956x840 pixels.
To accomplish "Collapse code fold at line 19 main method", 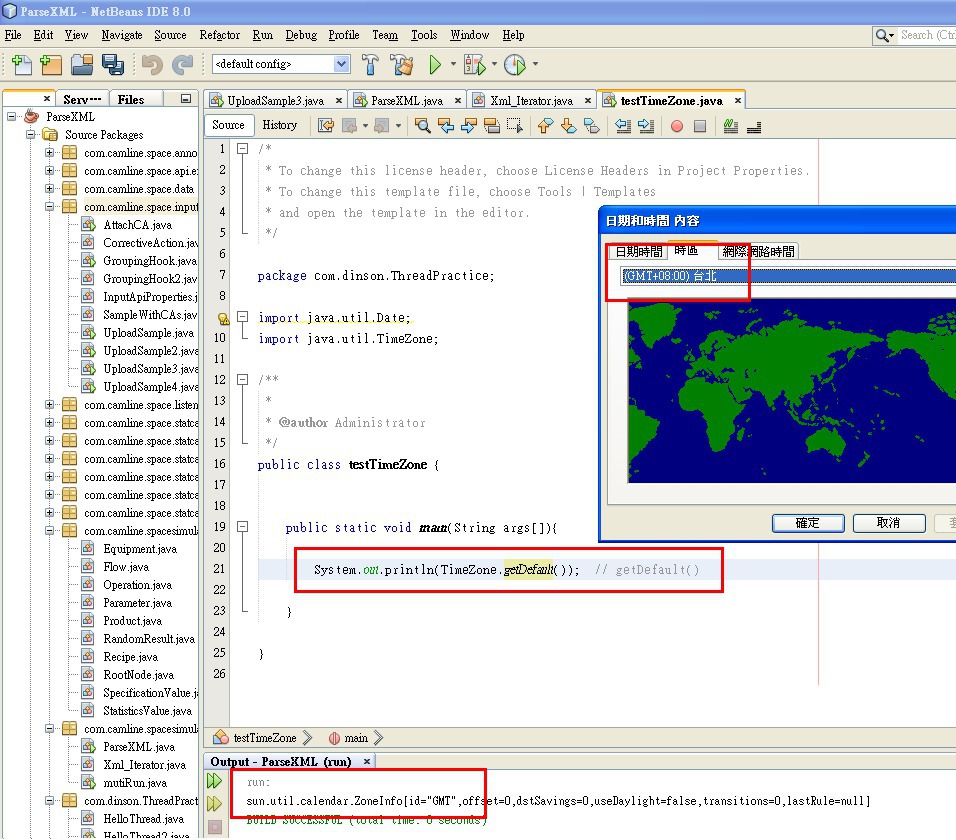I will 243,527.
